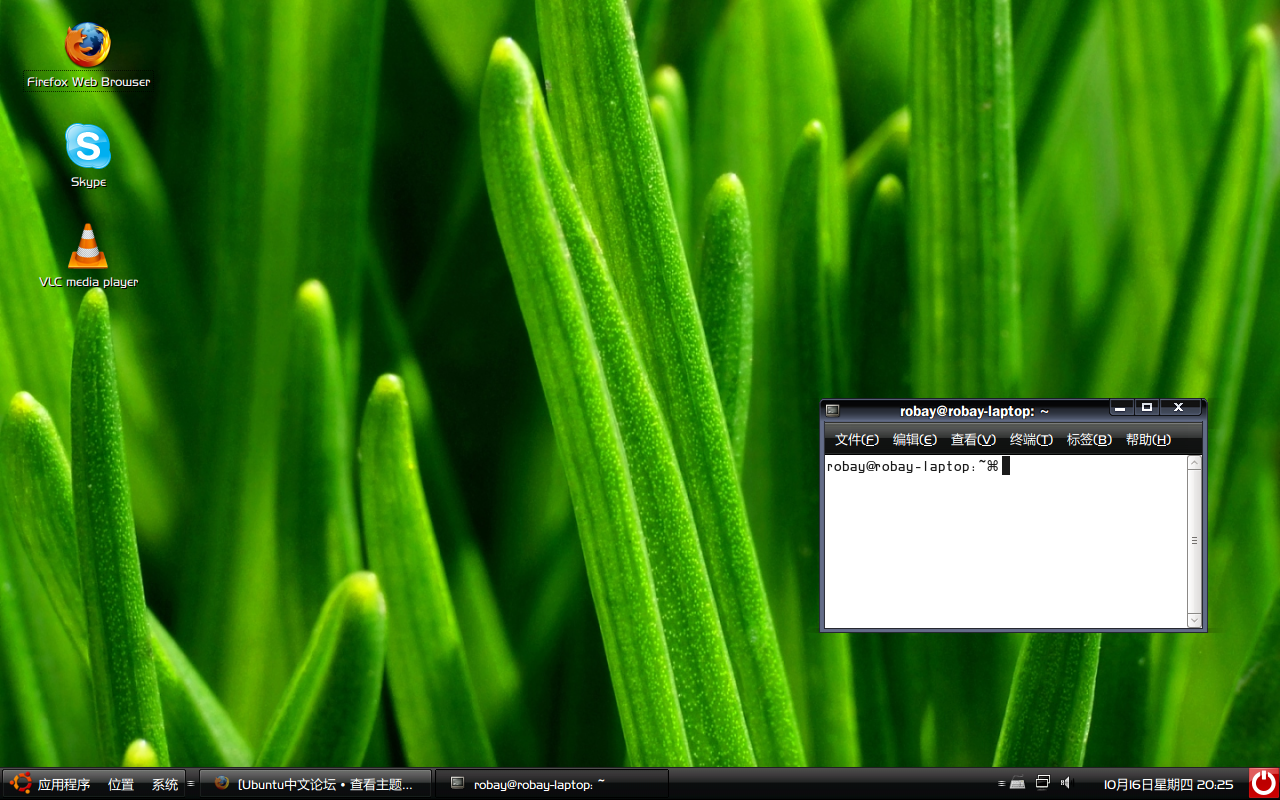Maximize the terminal window
1280x800 pixels.
[1147, 407]
